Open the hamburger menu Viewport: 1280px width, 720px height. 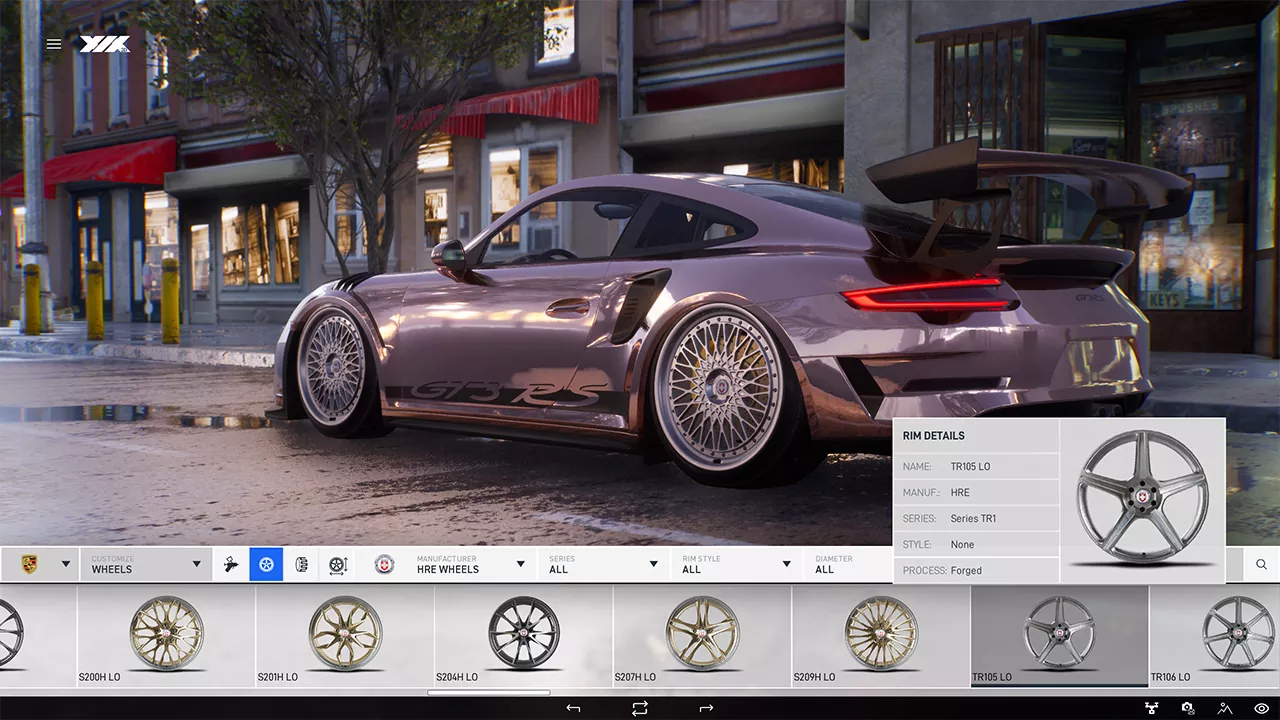(54, 44)
